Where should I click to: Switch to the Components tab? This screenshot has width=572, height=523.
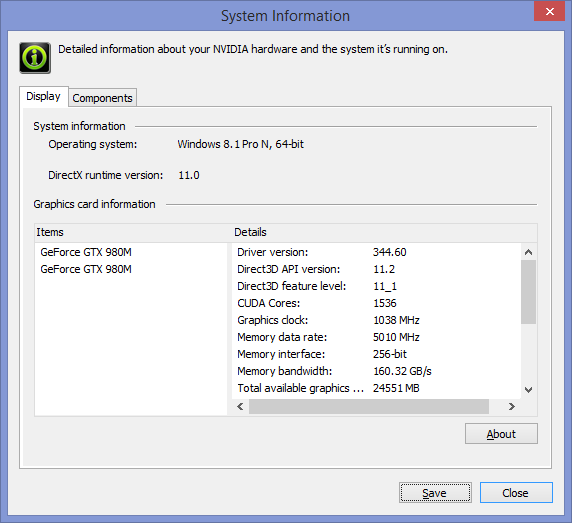click(103, 98)
